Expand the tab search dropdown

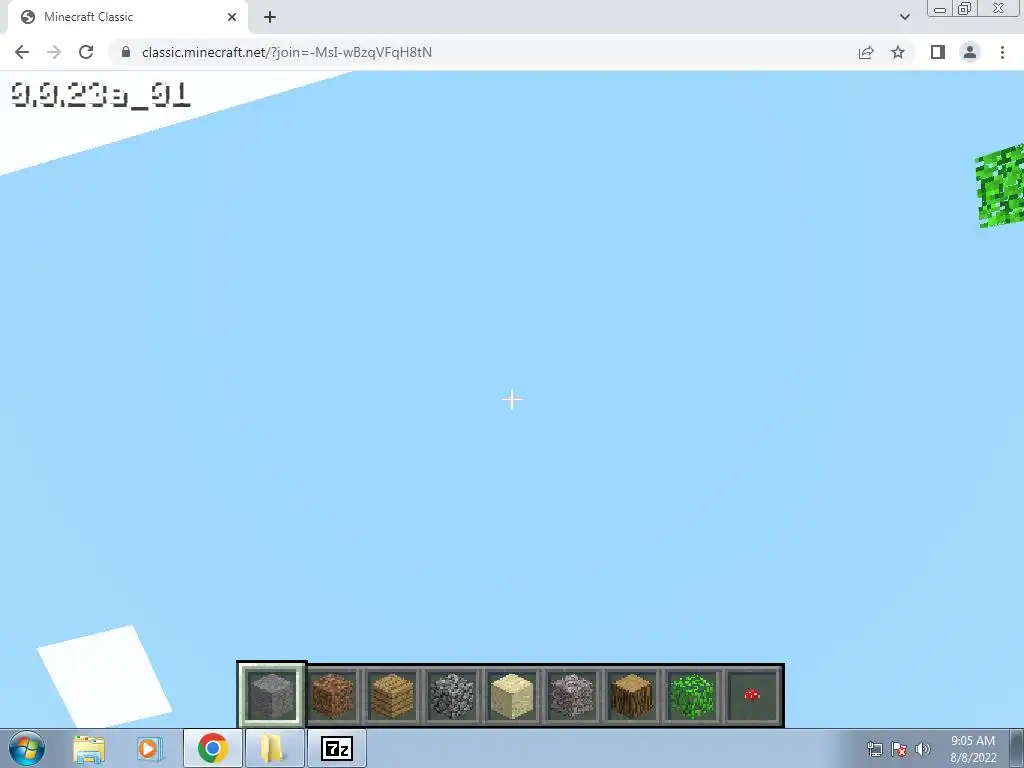904,17
